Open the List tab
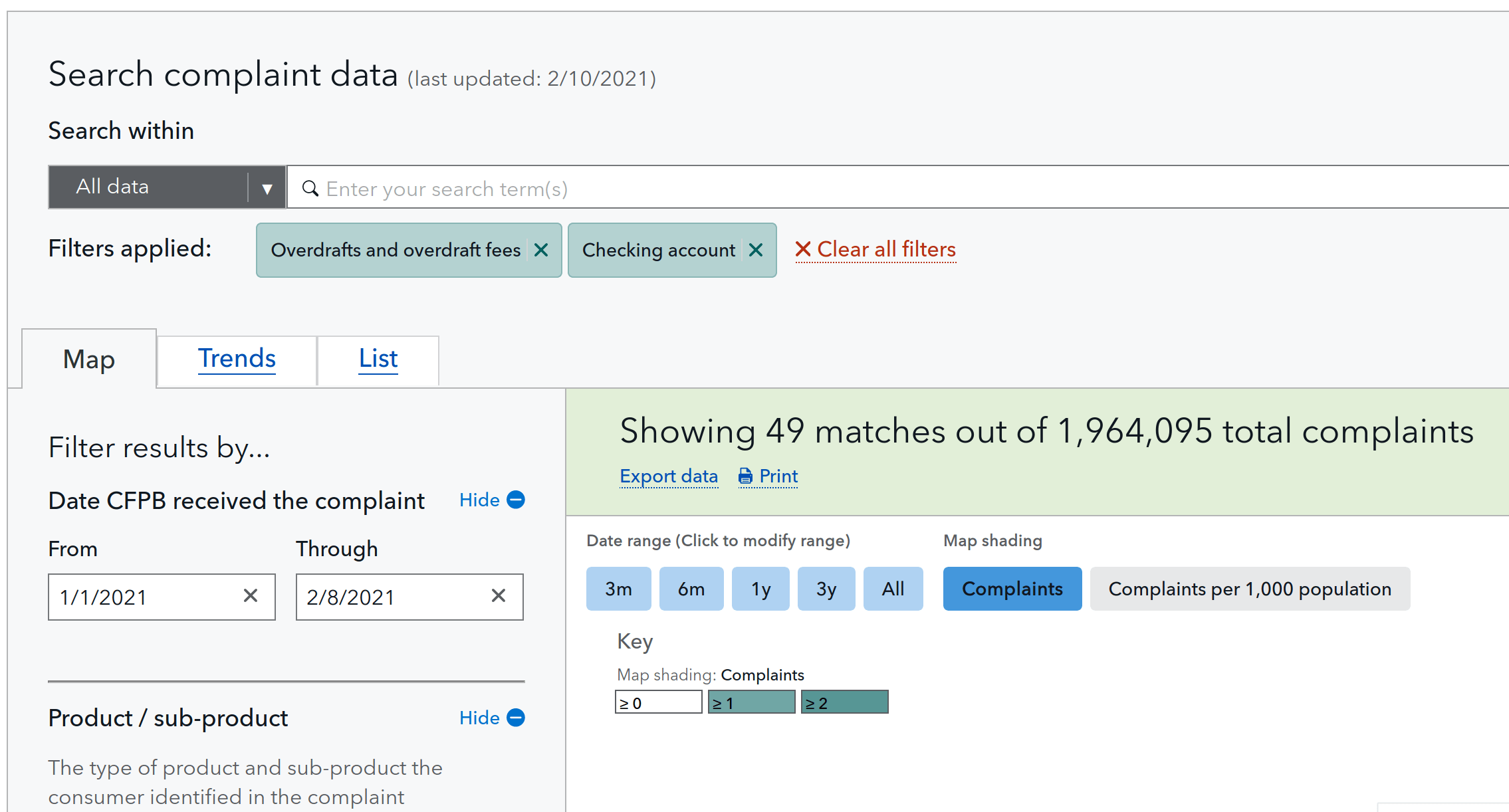The width and height of the screenshot is (1509, 812). coord(378,359)
